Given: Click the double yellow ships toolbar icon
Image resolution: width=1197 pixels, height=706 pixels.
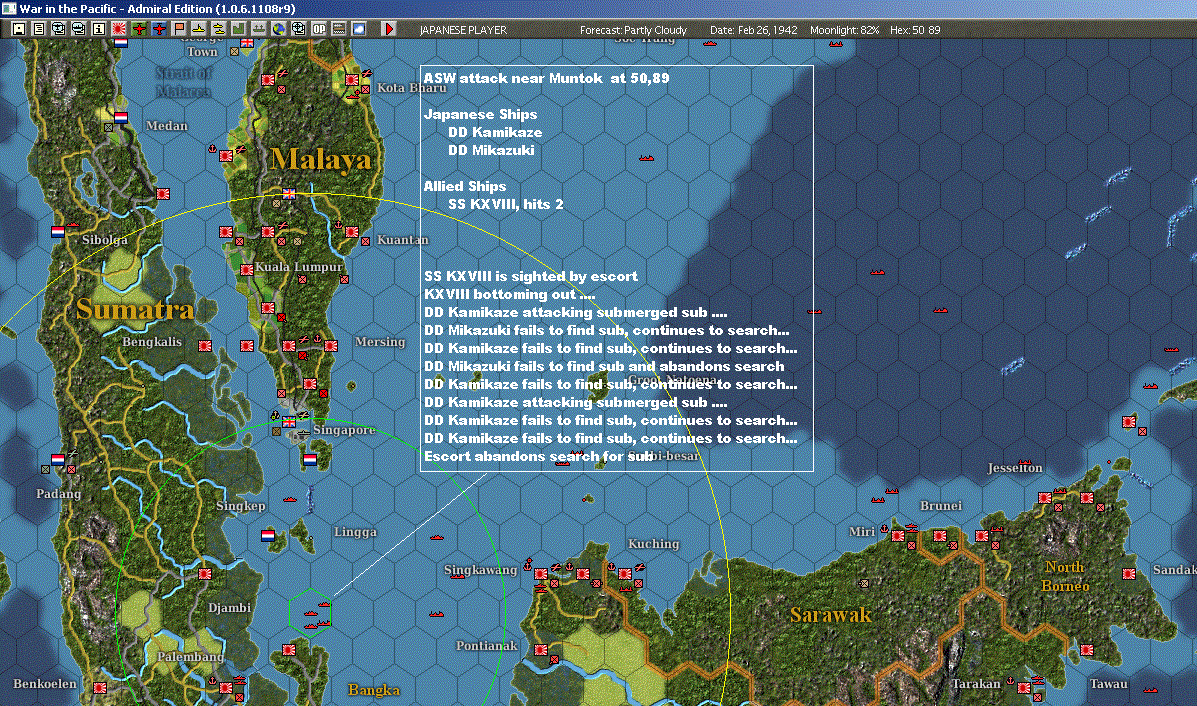Looking at the screenshot, I should 218,29.
